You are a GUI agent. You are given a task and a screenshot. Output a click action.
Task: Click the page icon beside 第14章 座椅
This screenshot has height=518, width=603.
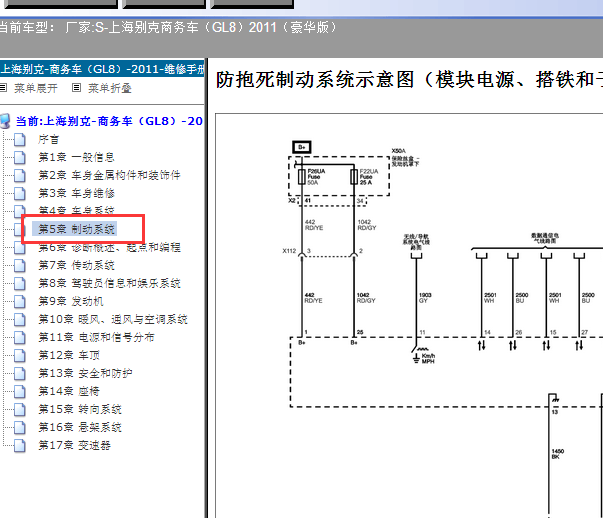[x=20, y=392]
